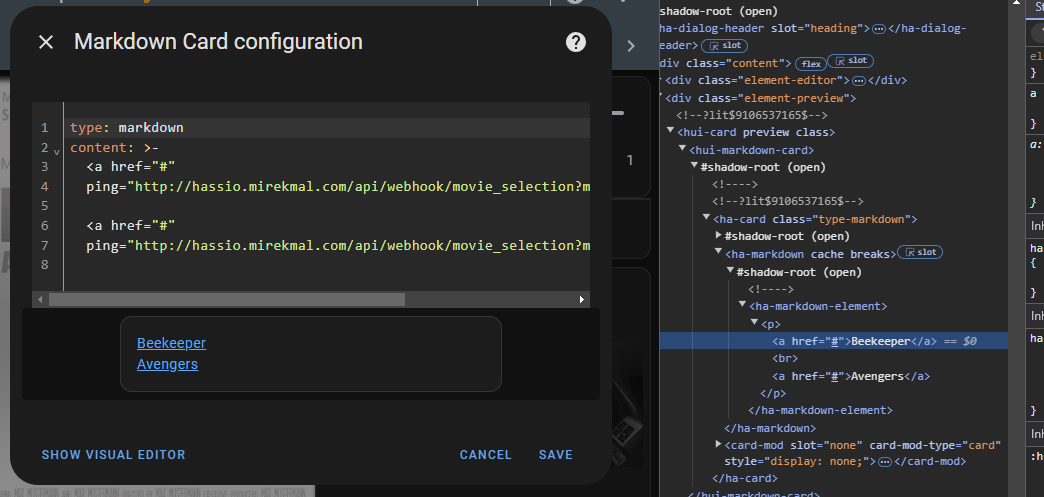Expand the card-mod element node

pos(718,444)
